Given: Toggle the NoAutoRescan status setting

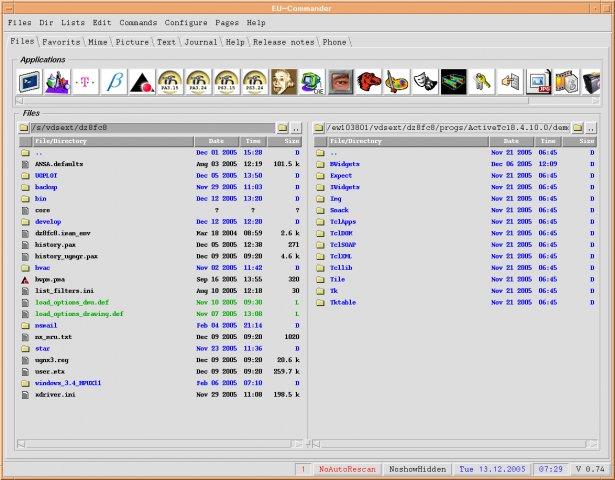Looking at the screenshot, I should pos(345,469).
